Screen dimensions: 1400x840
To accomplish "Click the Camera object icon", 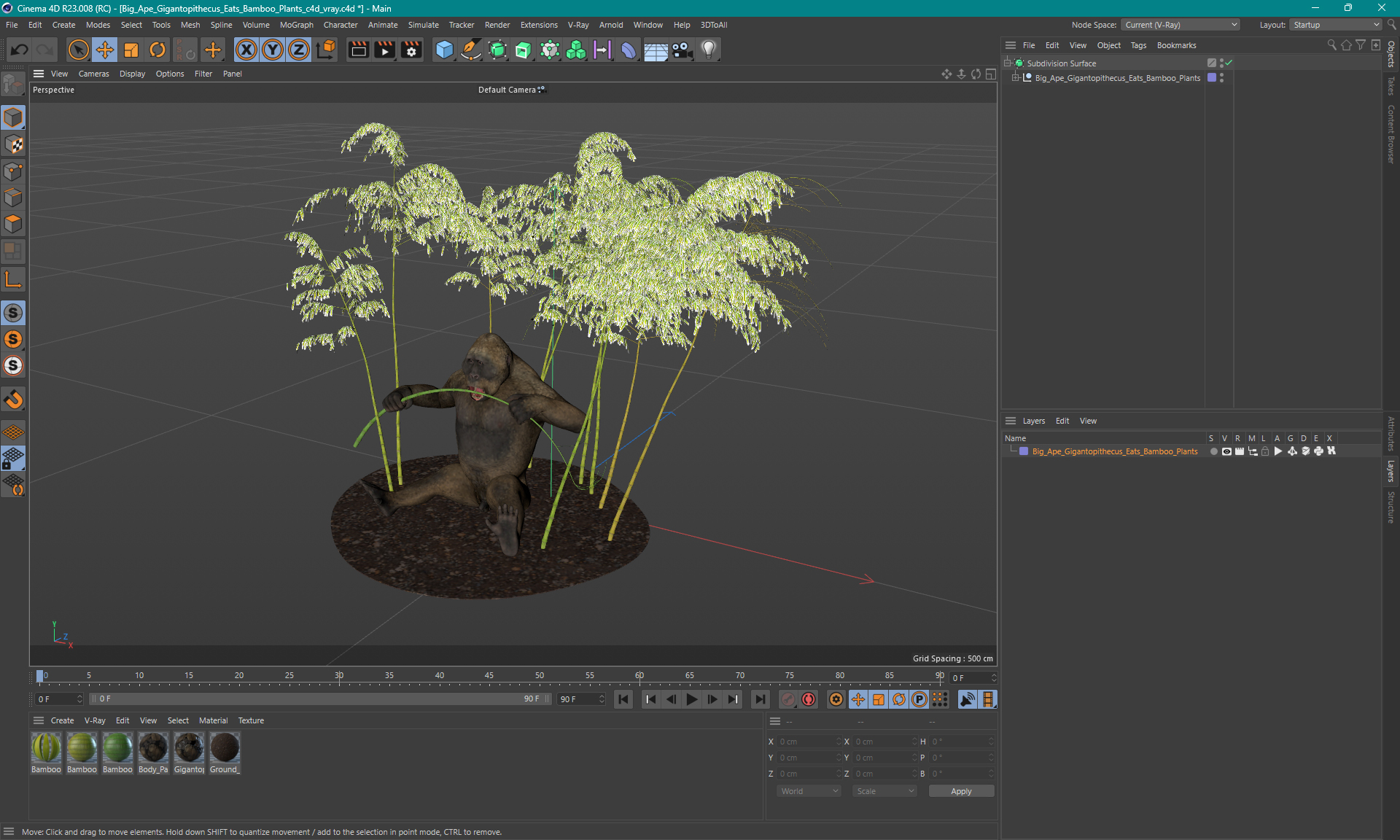I will click(x=682, y=50).
